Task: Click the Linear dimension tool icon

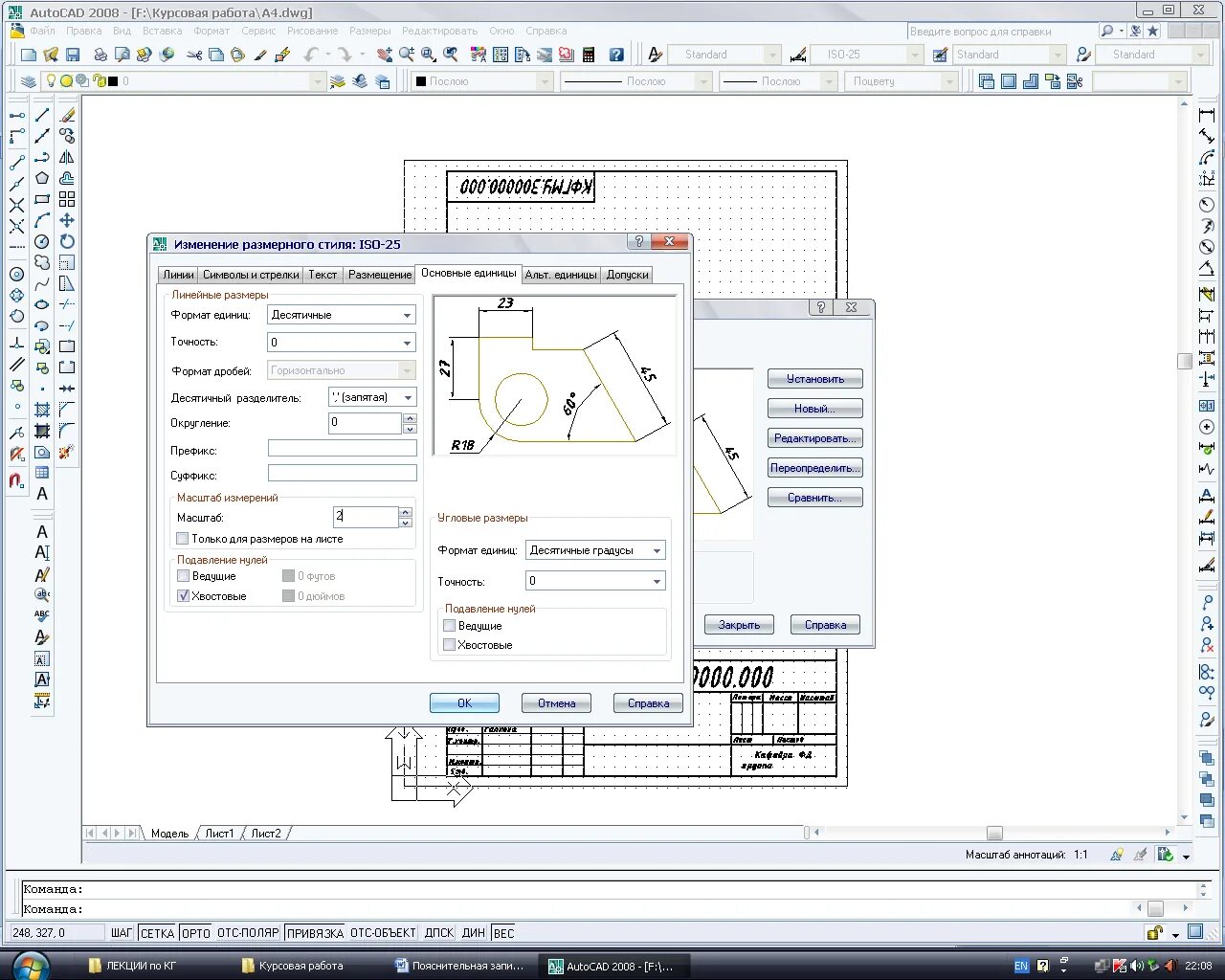Action: pos(1207,115)
